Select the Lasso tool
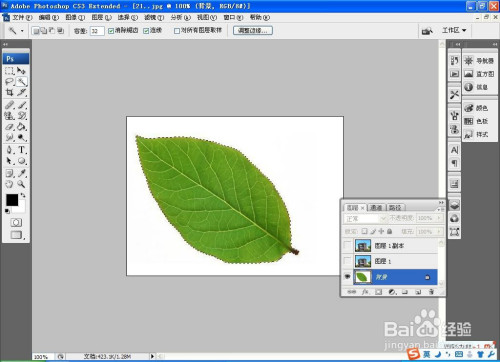500x362 pixels. [x=9, y=82]
